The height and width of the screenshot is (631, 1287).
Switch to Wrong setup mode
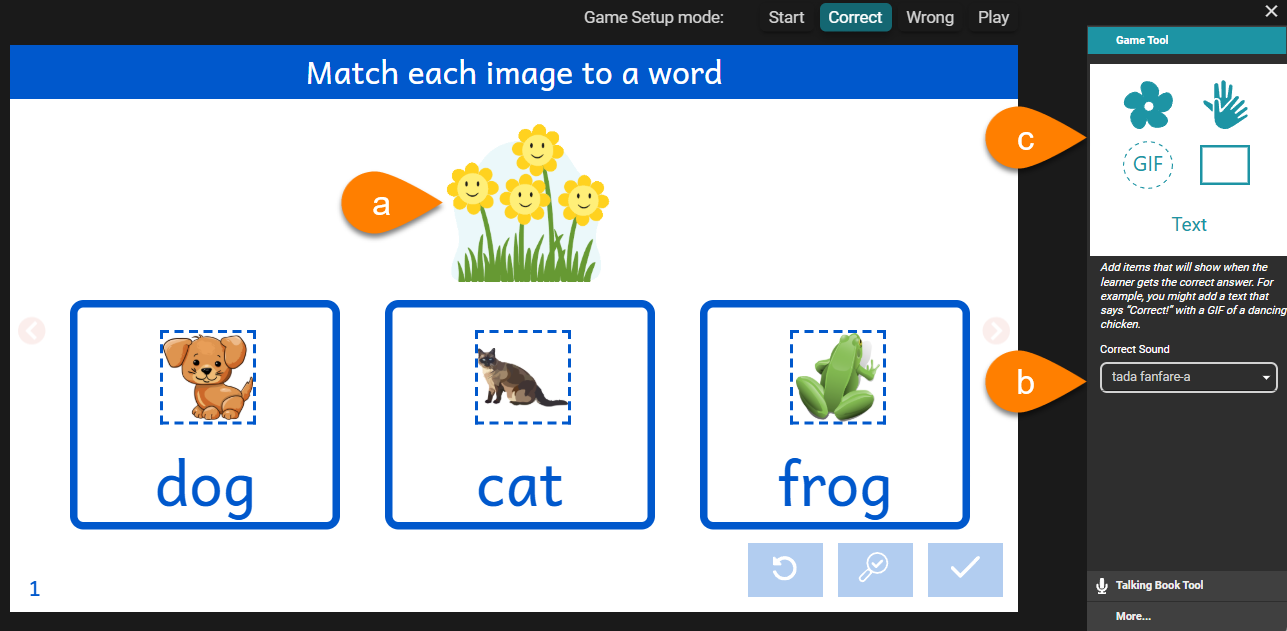929,17
